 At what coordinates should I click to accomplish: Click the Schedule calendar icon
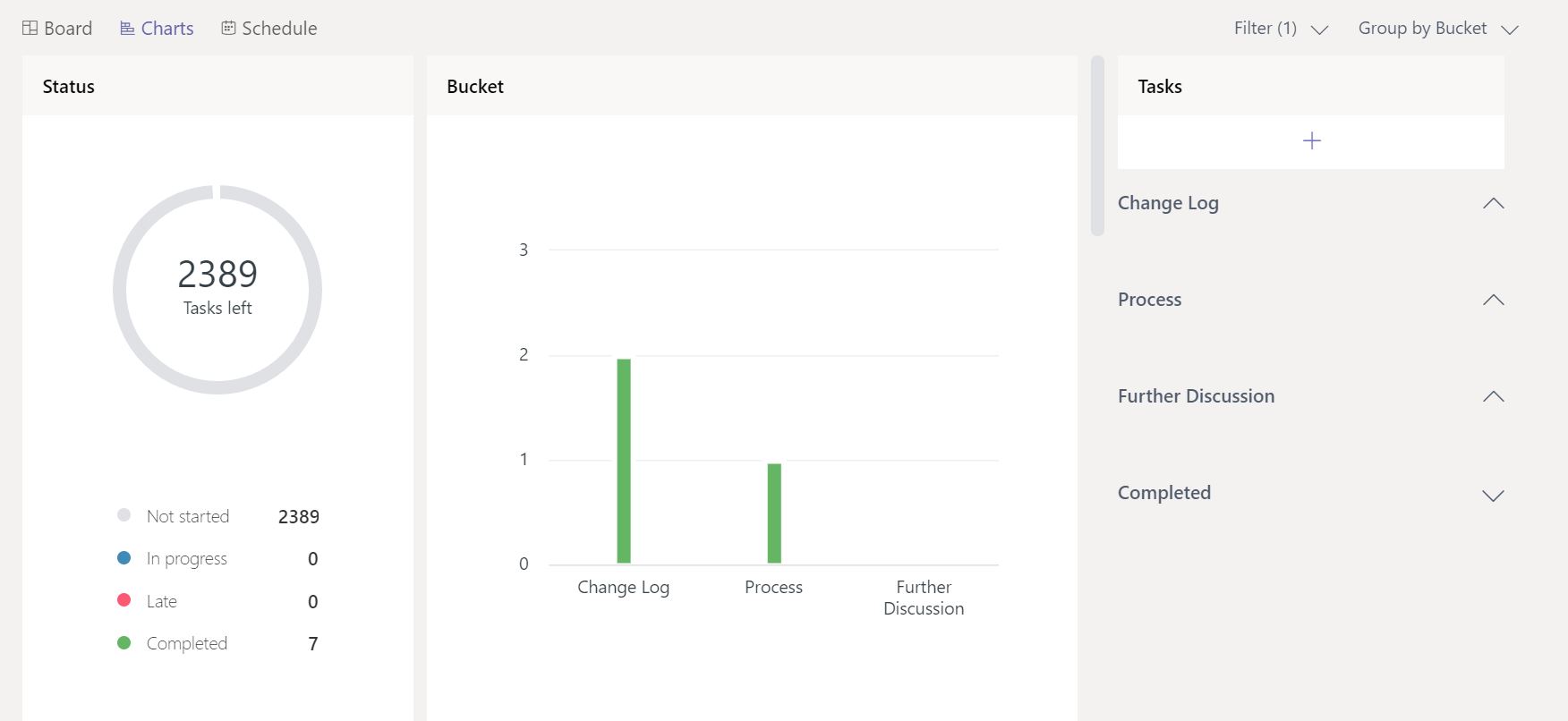coord(229,29)
